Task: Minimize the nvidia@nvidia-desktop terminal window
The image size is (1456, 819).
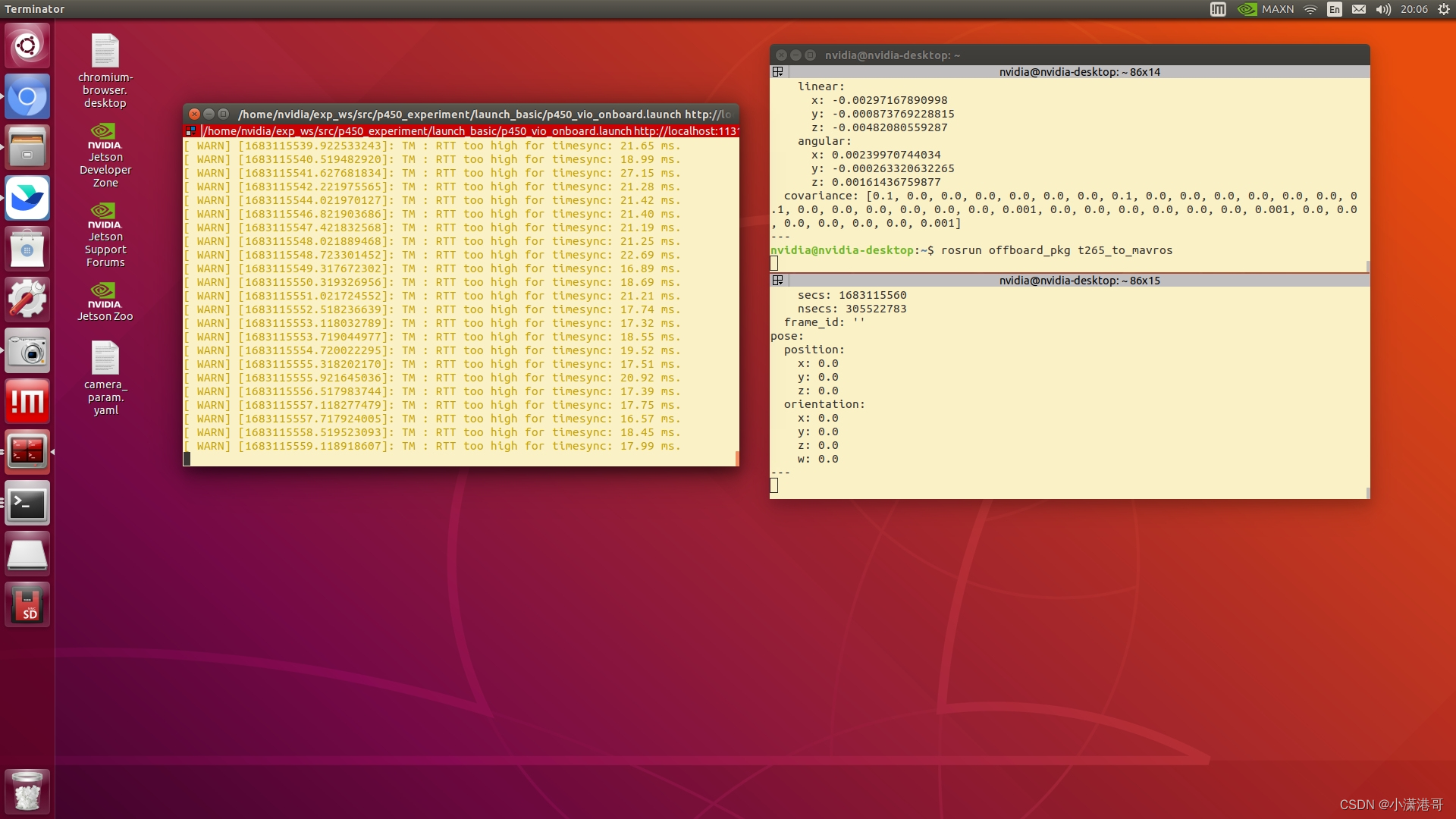Action: tap(795, 55)
